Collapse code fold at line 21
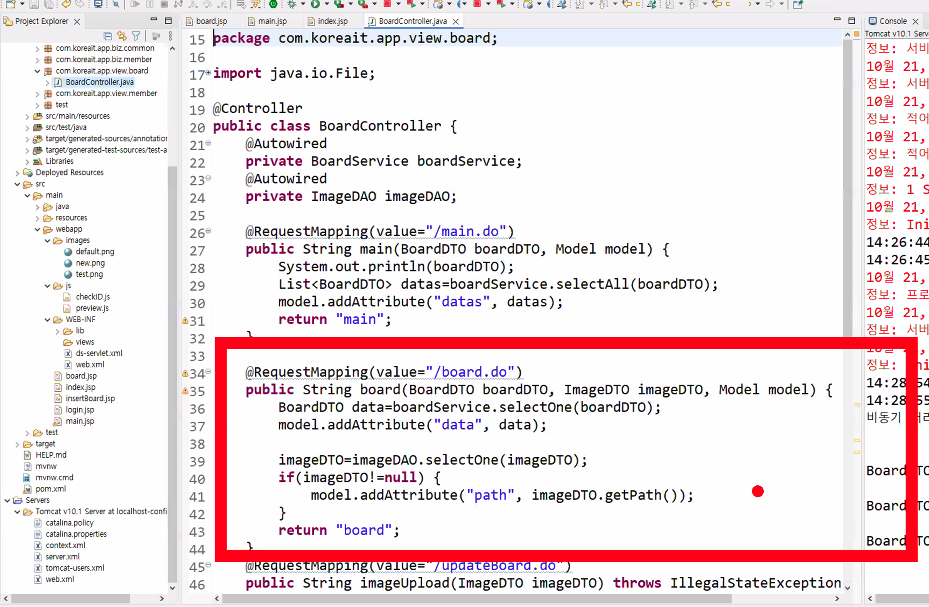The height and width of the screenshot is (607, 929). click(208, 143)
